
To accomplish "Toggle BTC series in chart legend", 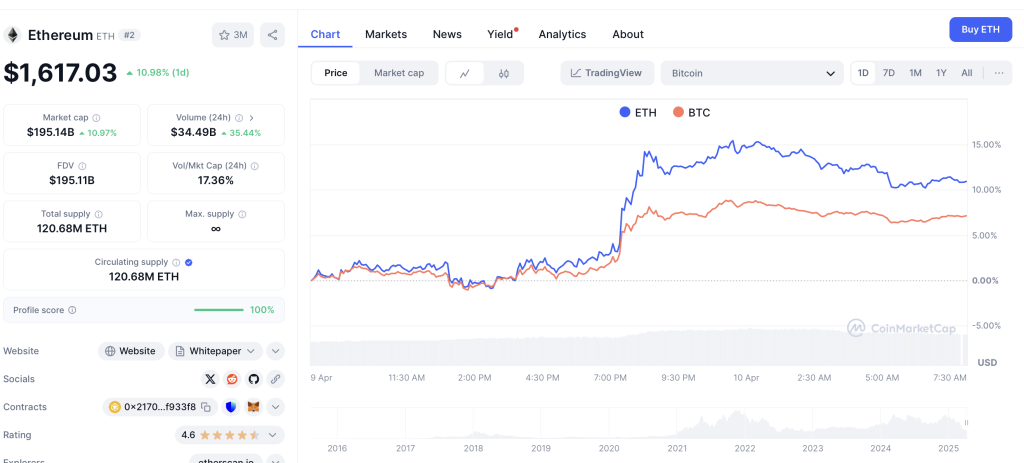I will click(691, 112).
